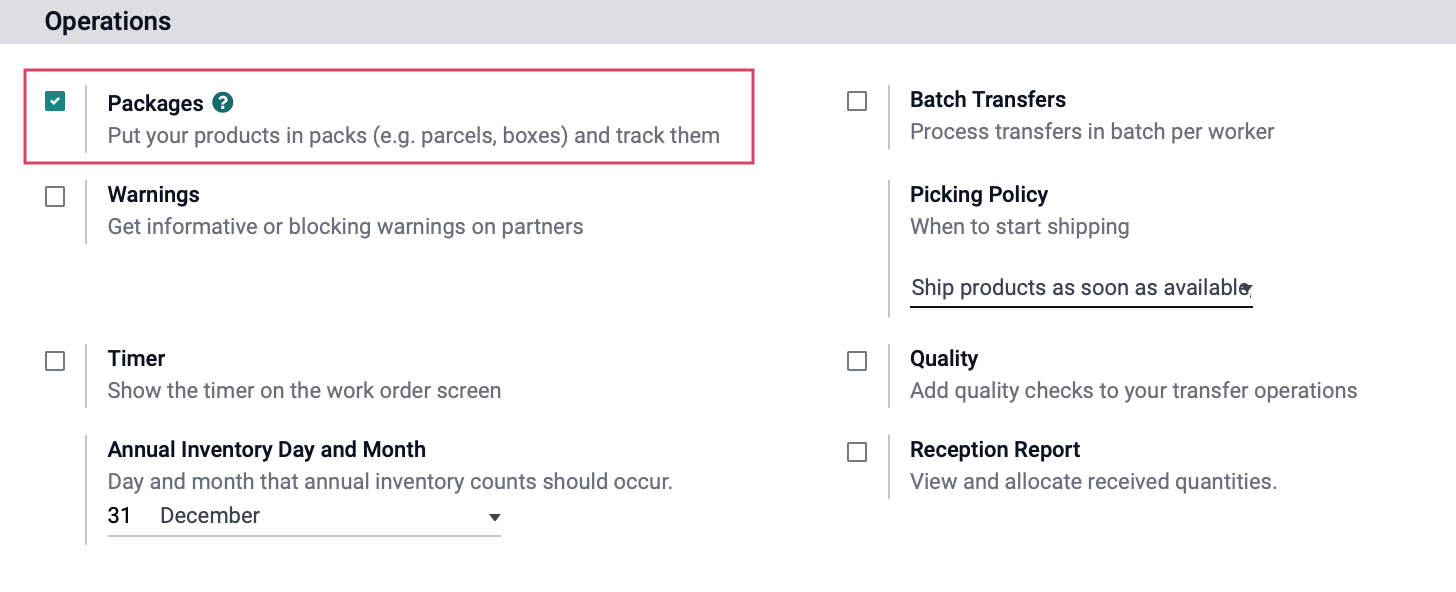Image resolution: width=1456 pixels, height=592 pixels.
Task: Click the Reception Report title text
Action: tap(995, 450)
